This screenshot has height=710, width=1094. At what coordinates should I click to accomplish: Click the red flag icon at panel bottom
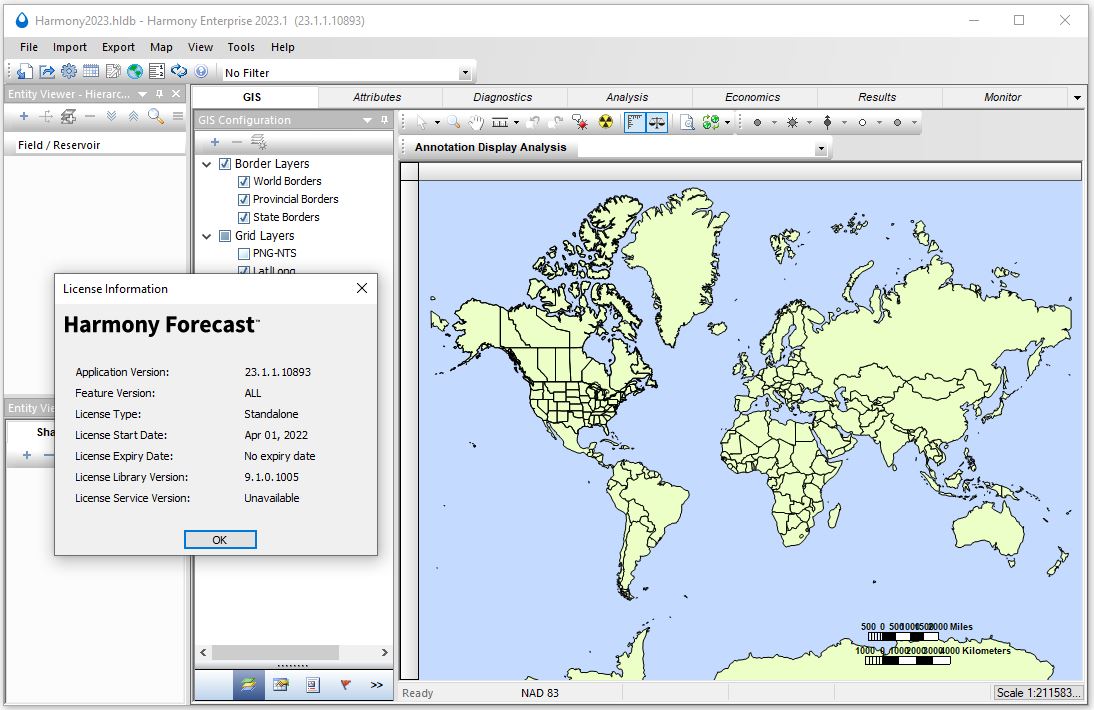point(345,685)
